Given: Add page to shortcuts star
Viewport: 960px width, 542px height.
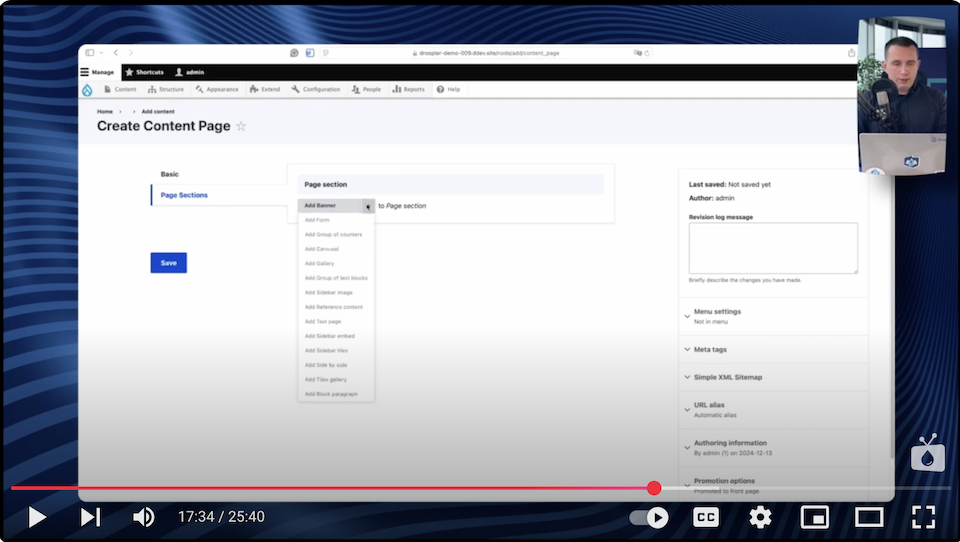Looking at the screenshot, I should [x=241, y=126].
